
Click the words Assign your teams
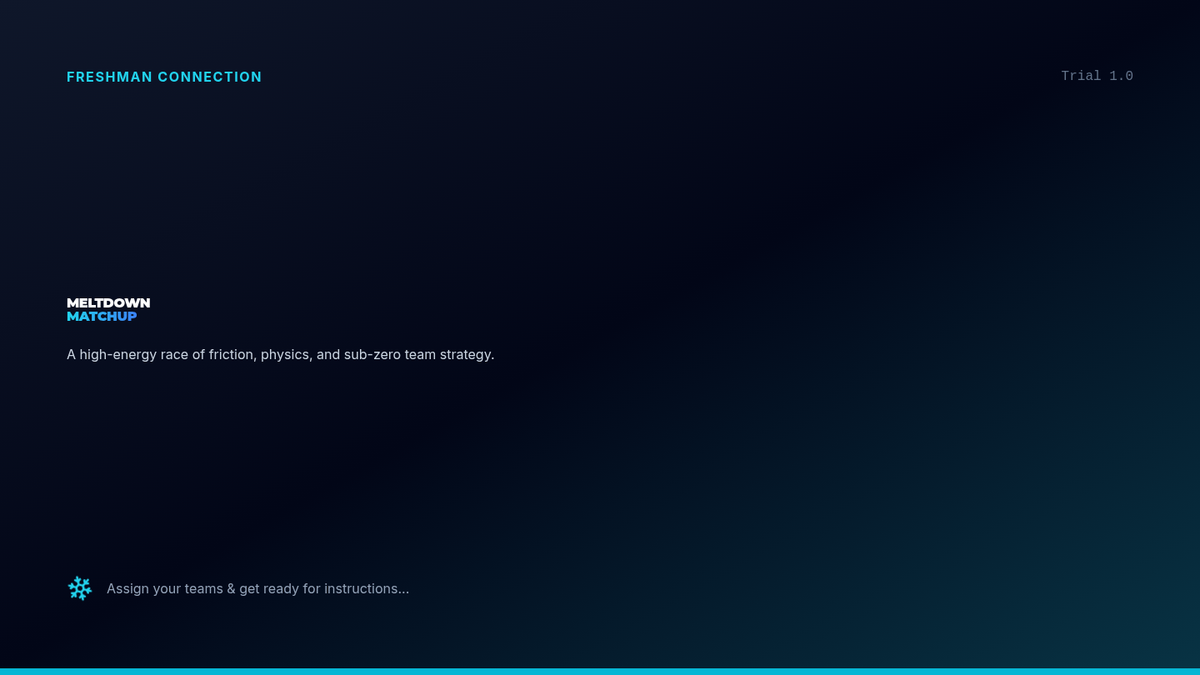point(165,588)
